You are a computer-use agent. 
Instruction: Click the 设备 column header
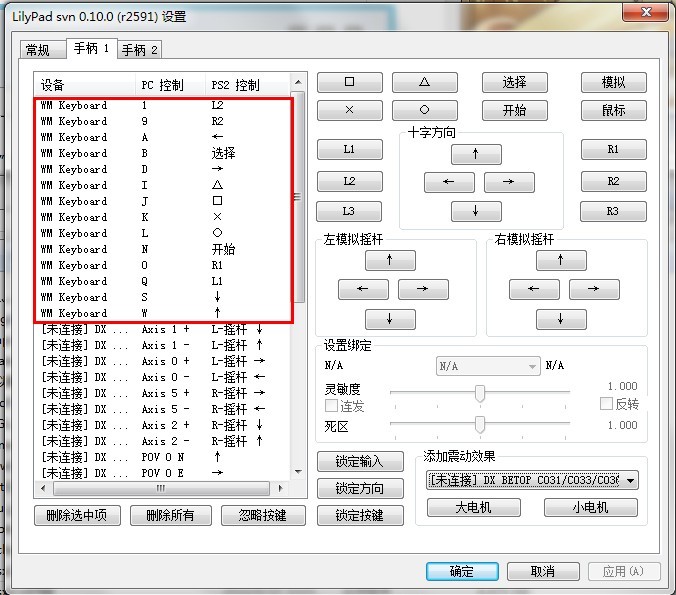point(84,85)
